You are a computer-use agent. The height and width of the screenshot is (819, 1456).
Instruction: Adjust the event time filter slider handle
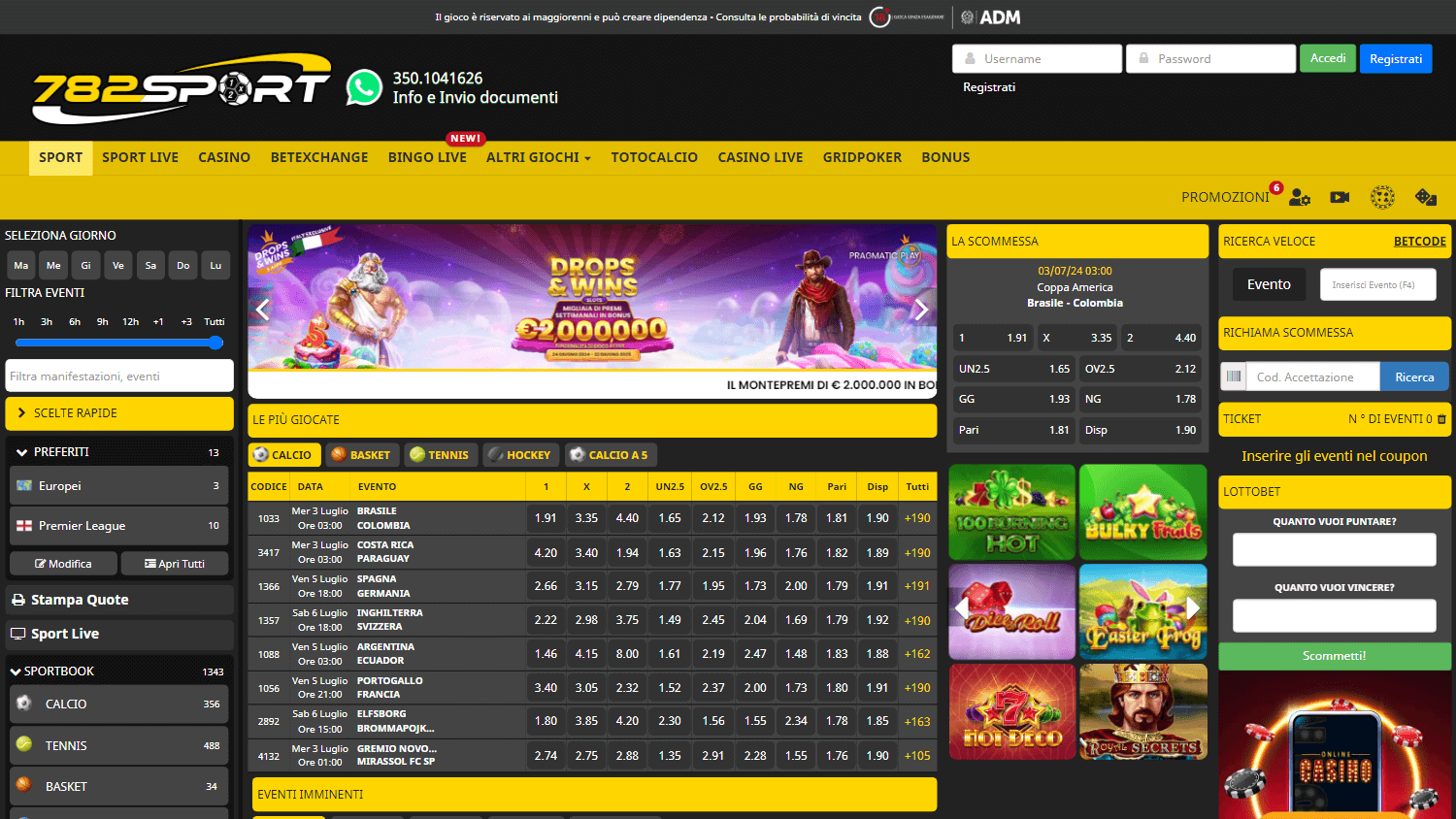[x=215, y=343]
